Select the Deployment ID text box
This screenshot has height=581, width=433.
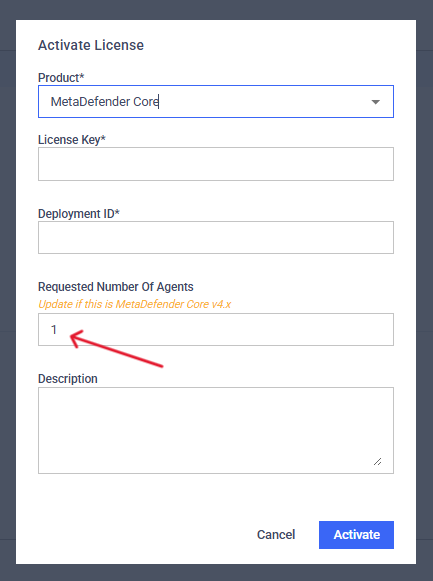(216, 238)
